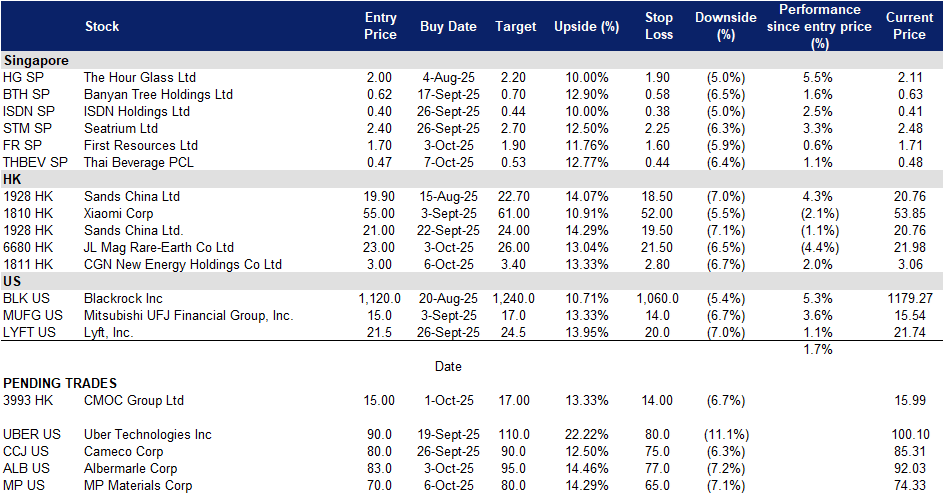
Task: Select the HK section header row
Action: (472, 179)
